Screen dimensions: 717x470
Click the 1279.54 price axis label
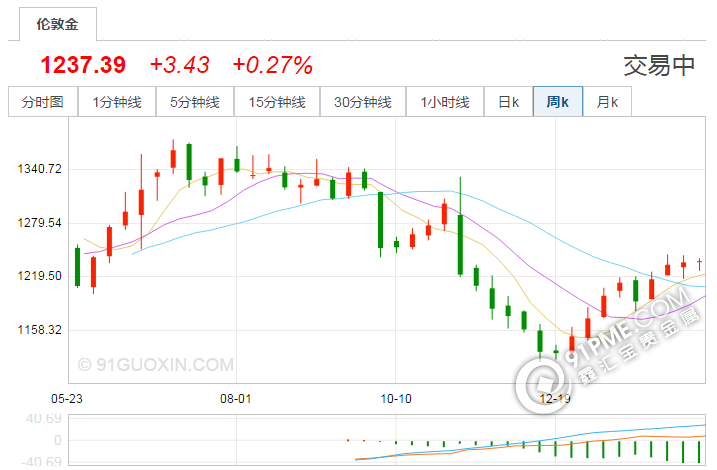tap(39, 223)
